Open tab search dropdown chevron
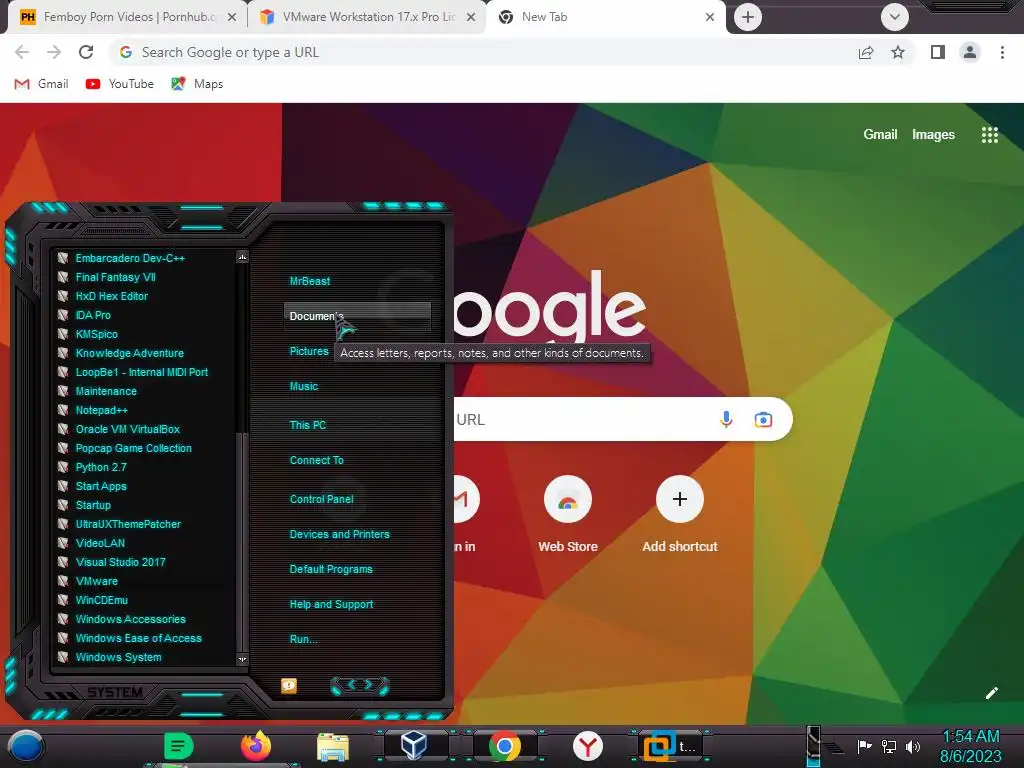This screenshot has width=1024, height=768. pos(895,17)
